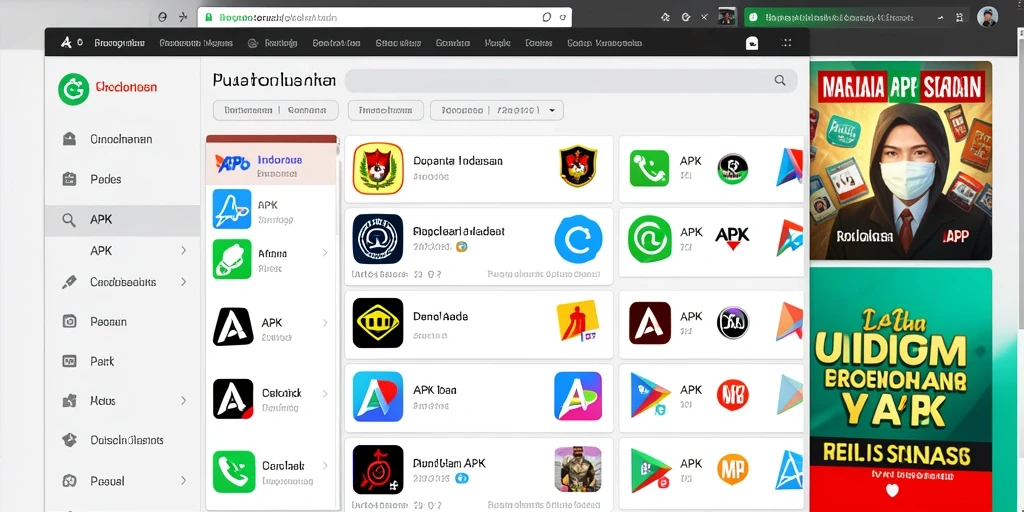Click the badge icon above Peoual
The height and width of the screenshot is (512, 1024).
[x=69, y=440]
